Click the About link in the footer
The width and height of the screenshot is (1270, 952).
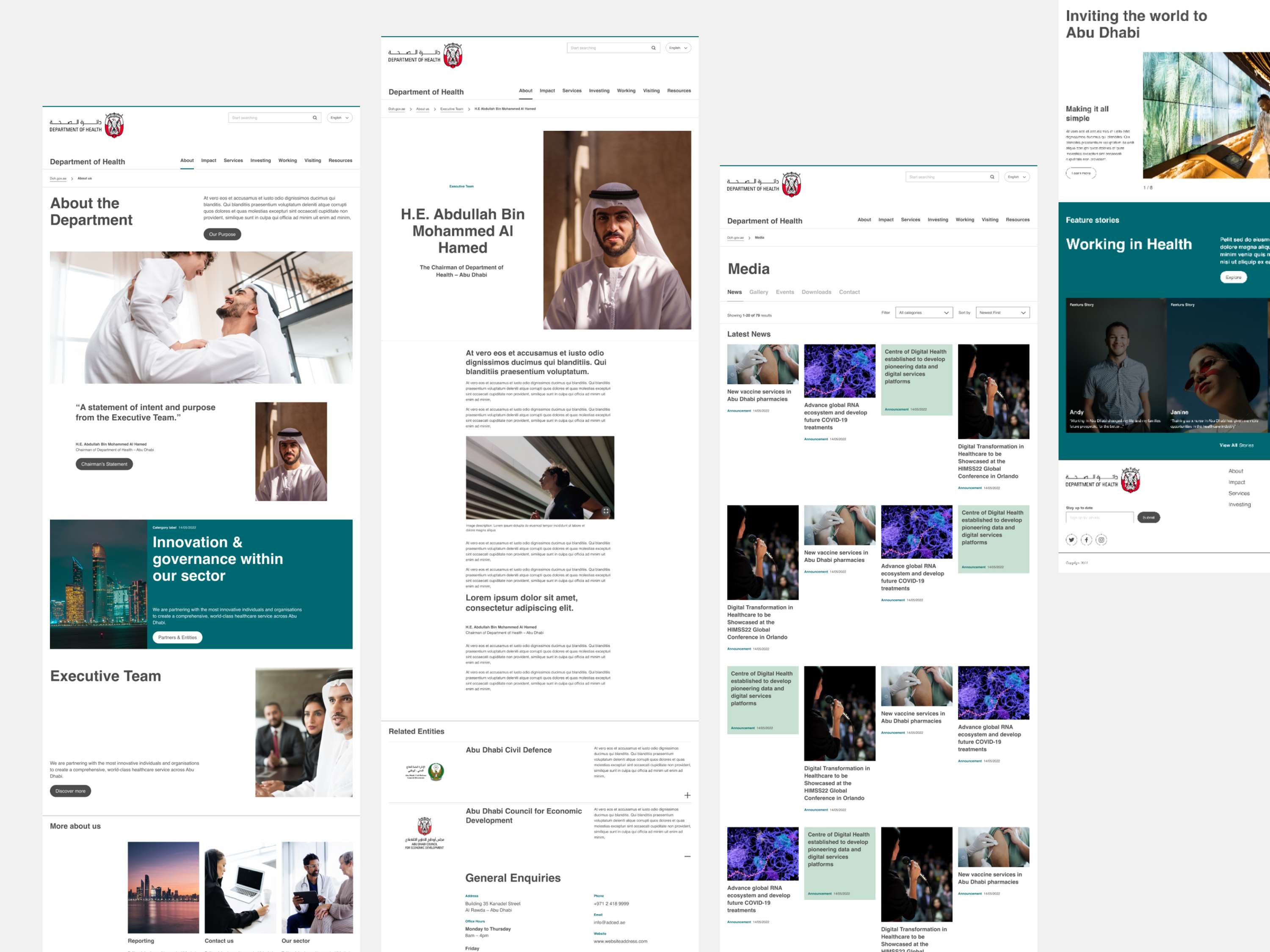1236,471
